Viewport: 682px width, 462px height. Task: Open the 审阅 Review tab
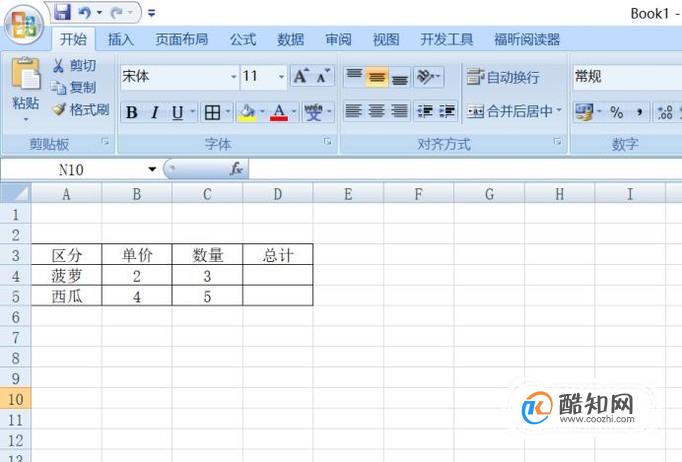click(x=338, y=40)
